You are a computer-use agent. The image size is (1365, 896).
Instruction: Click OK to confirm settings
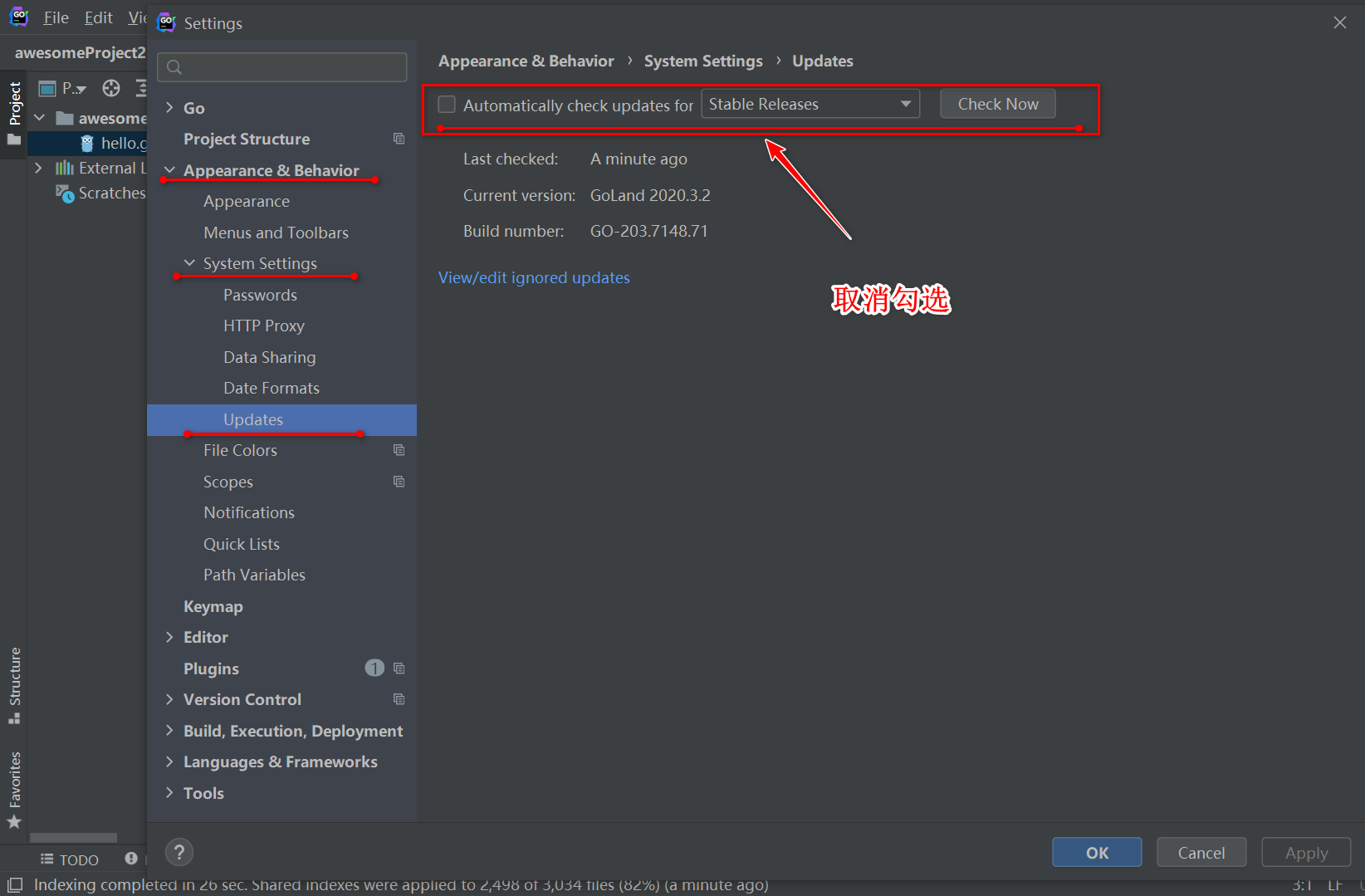(1097, 853)
